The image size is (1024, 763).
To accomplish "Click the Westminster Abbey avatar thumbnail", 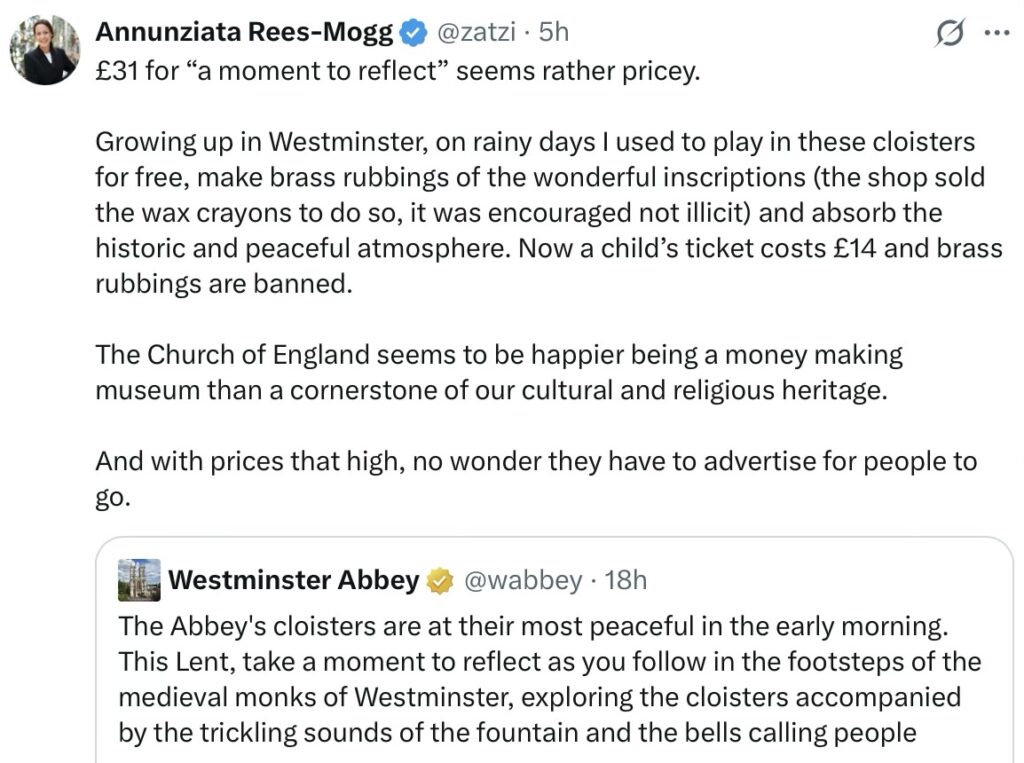I will point(139,580).
